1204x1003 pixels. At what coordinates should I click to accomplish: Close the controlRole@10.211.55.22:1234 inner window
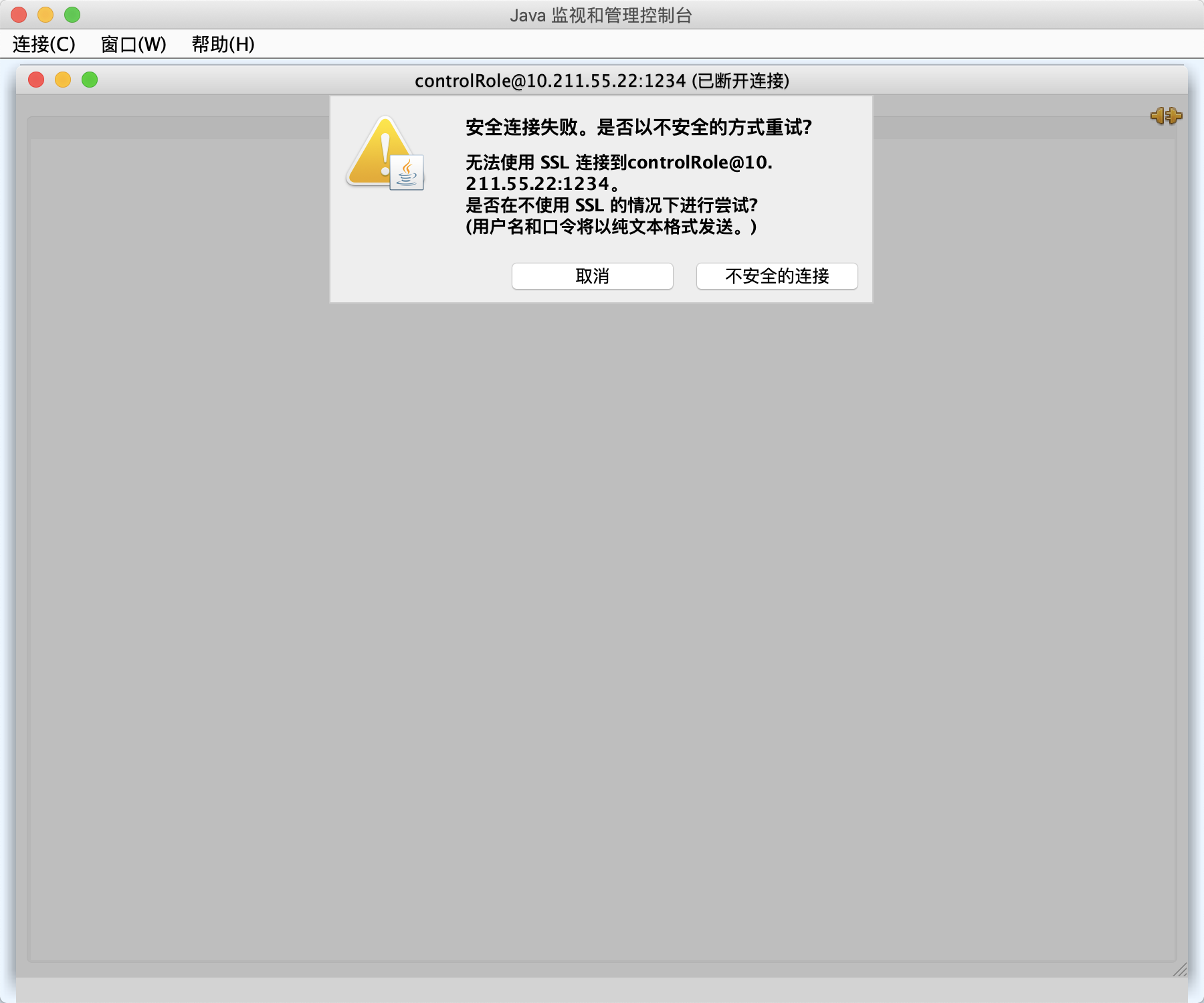[36, 80]
